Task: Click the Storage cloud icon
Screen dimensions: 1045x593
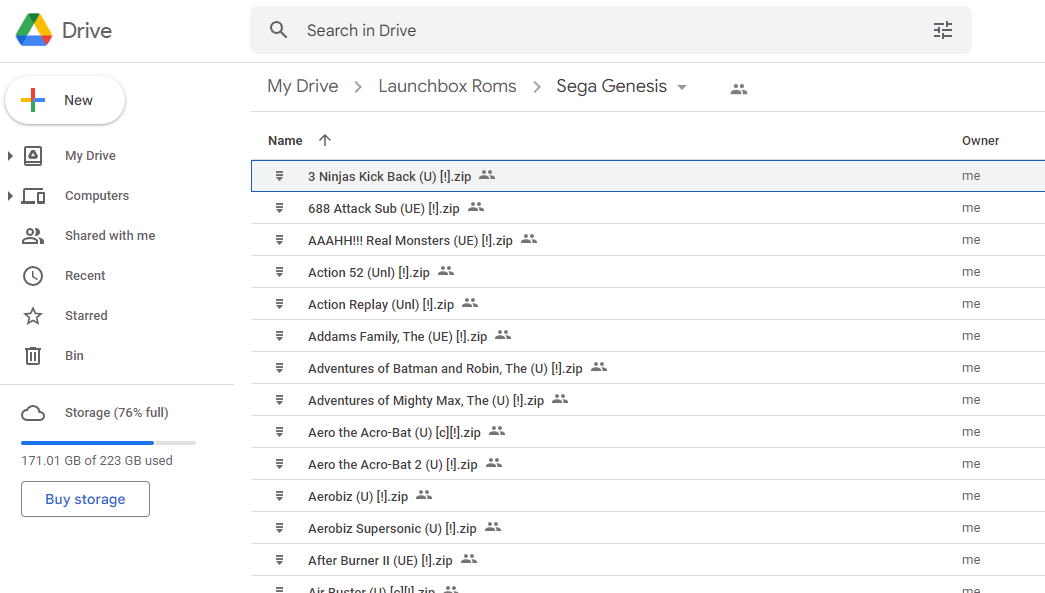Action: click(33, 413)
